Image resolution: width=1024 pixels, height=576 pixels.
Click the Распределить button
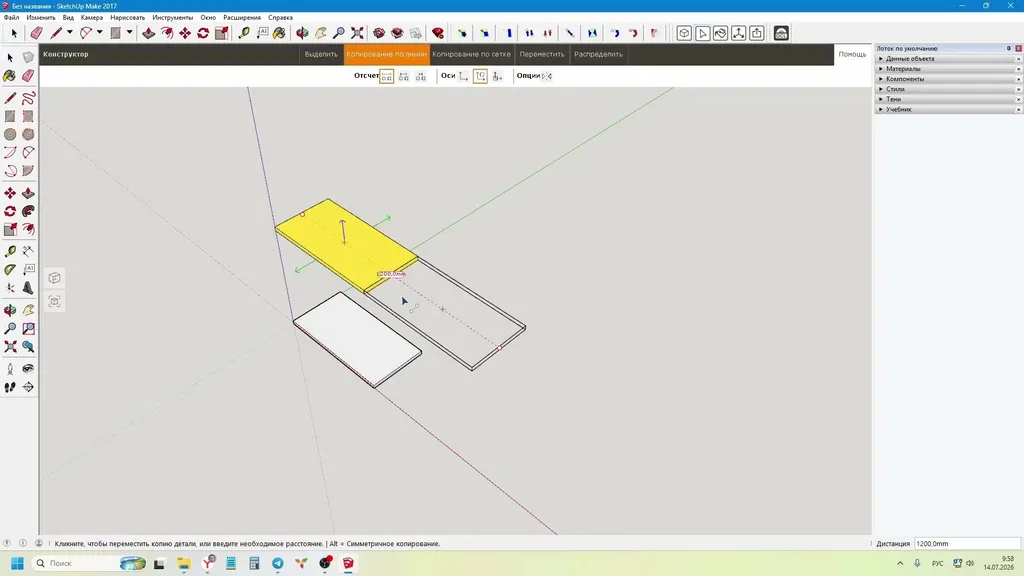point(598,54)
